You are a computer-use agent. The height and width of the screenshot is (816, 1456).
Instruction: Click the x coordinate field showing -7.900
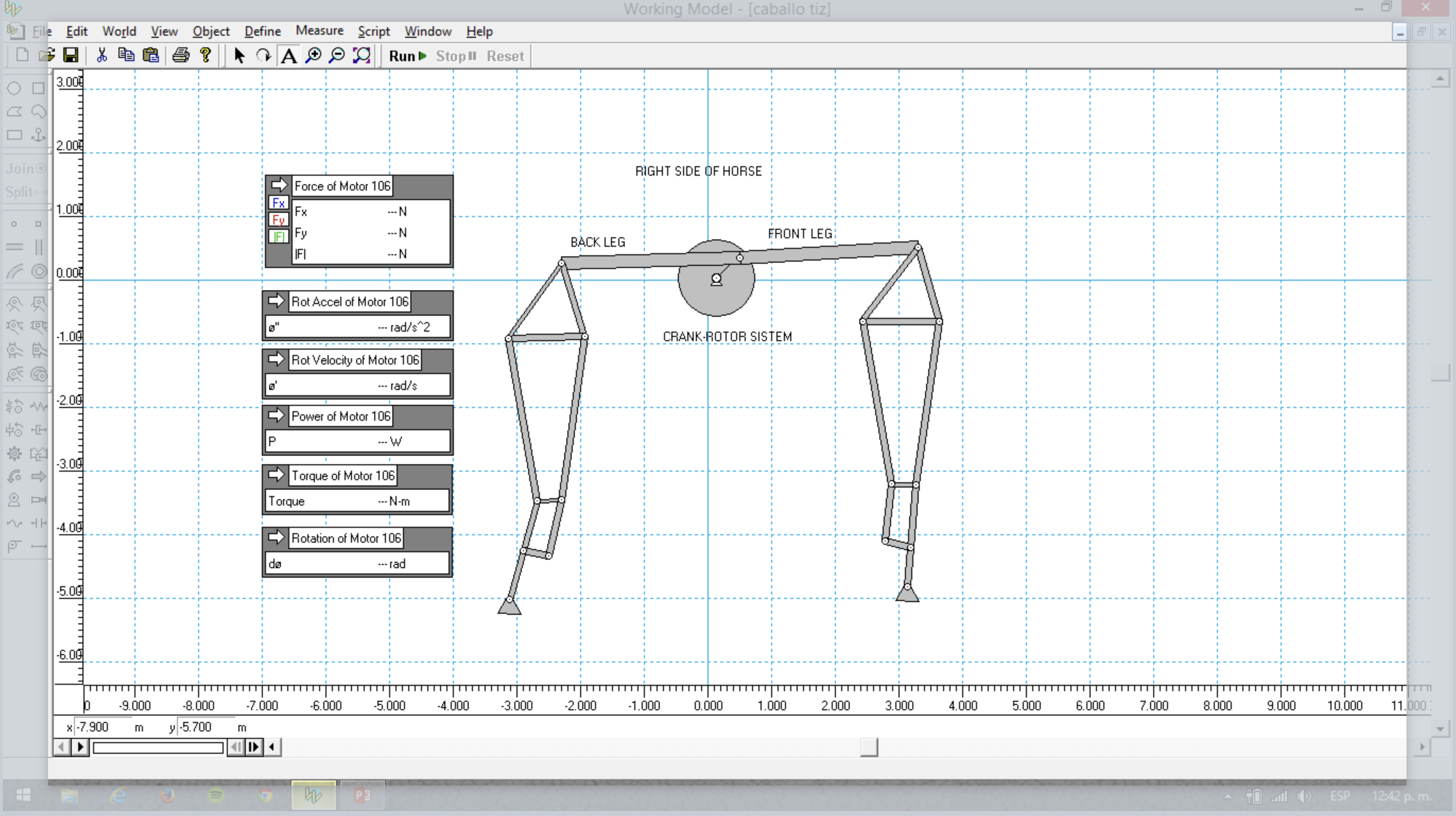click(103, 727)
